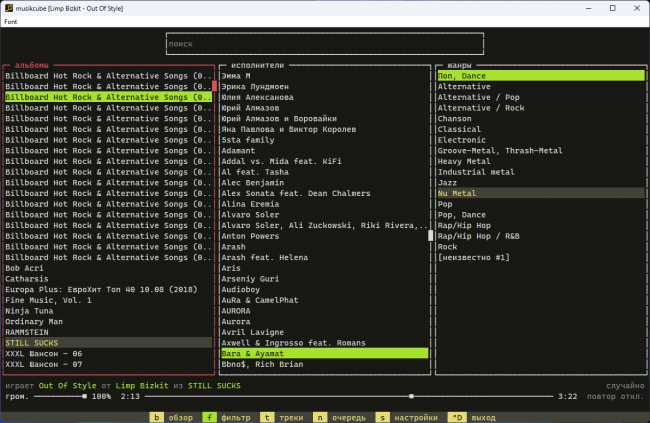Select album Ninja Tuna
The height and width of the screenshot is (423, 650).
(108, 311)
